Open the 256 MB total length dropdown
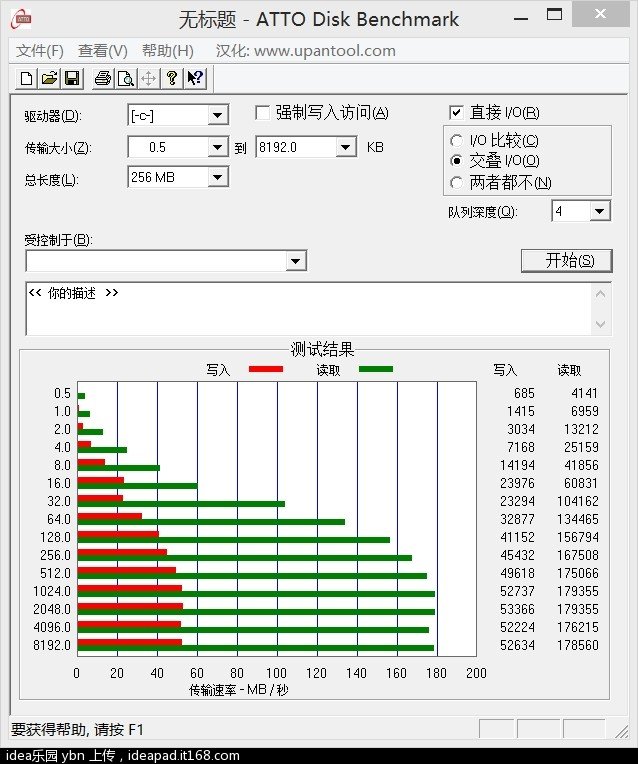638x764 pixels. coord(217,177)
